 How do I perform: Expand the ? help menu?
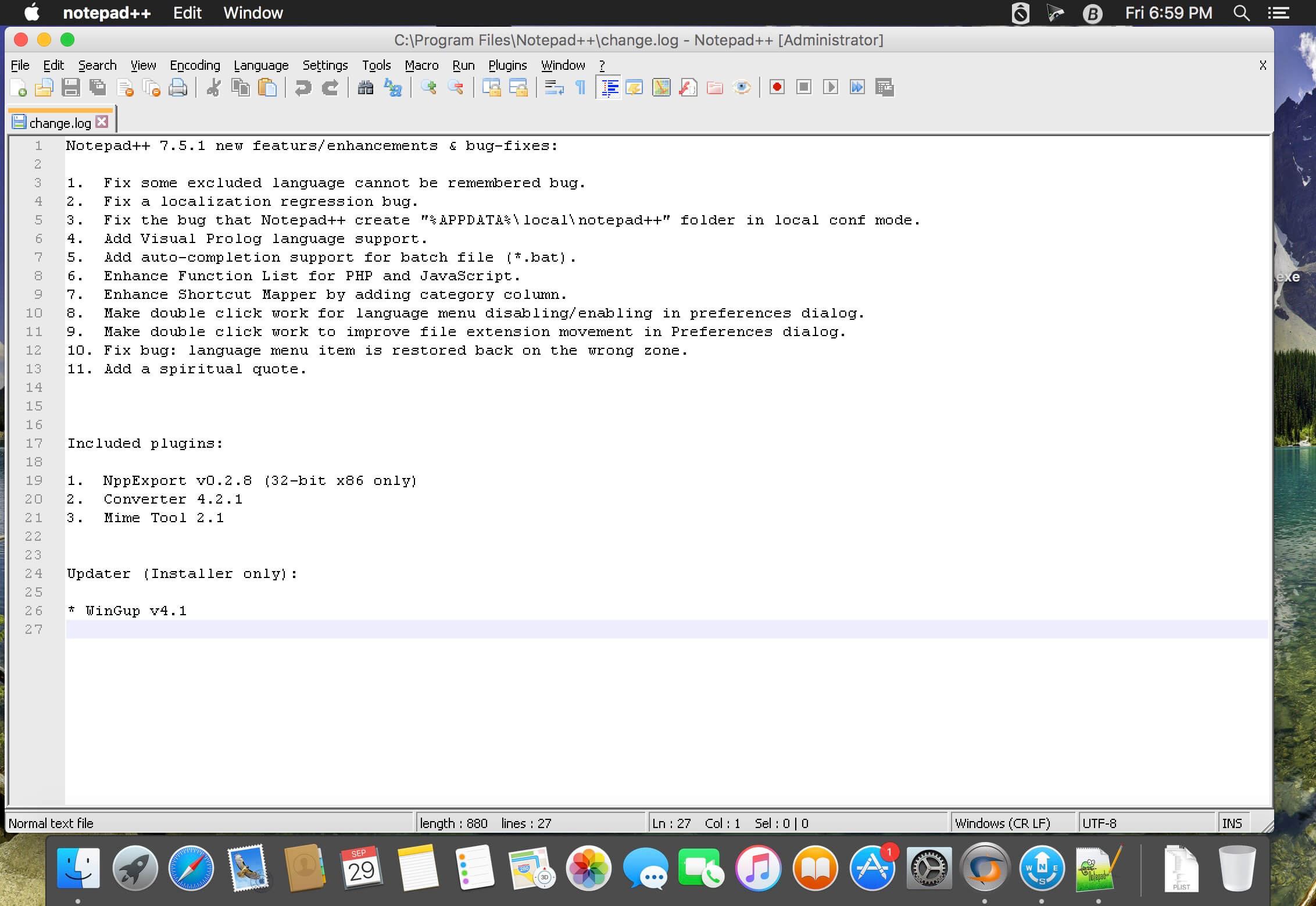[602, 65]
